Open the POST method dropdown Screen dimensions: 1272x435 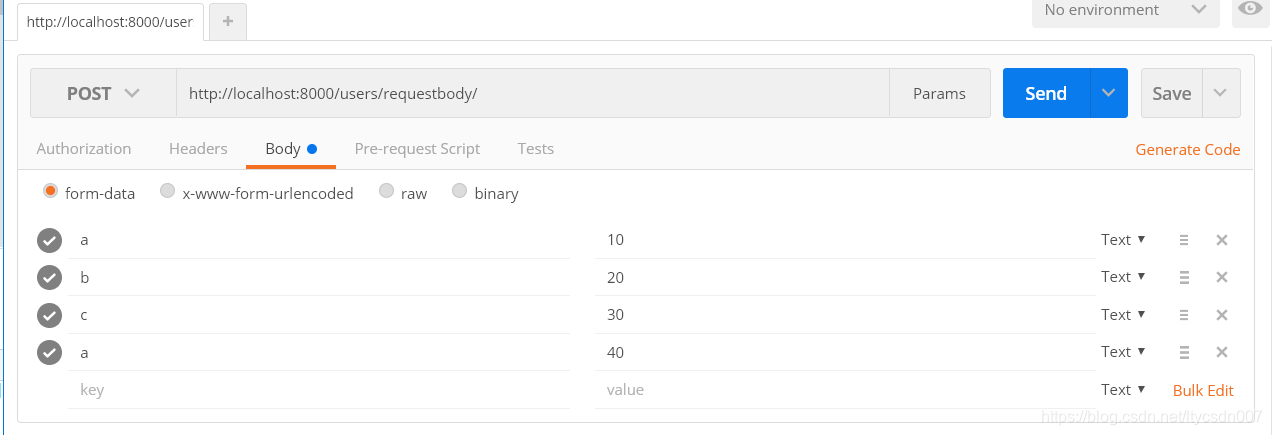[103, 93]
